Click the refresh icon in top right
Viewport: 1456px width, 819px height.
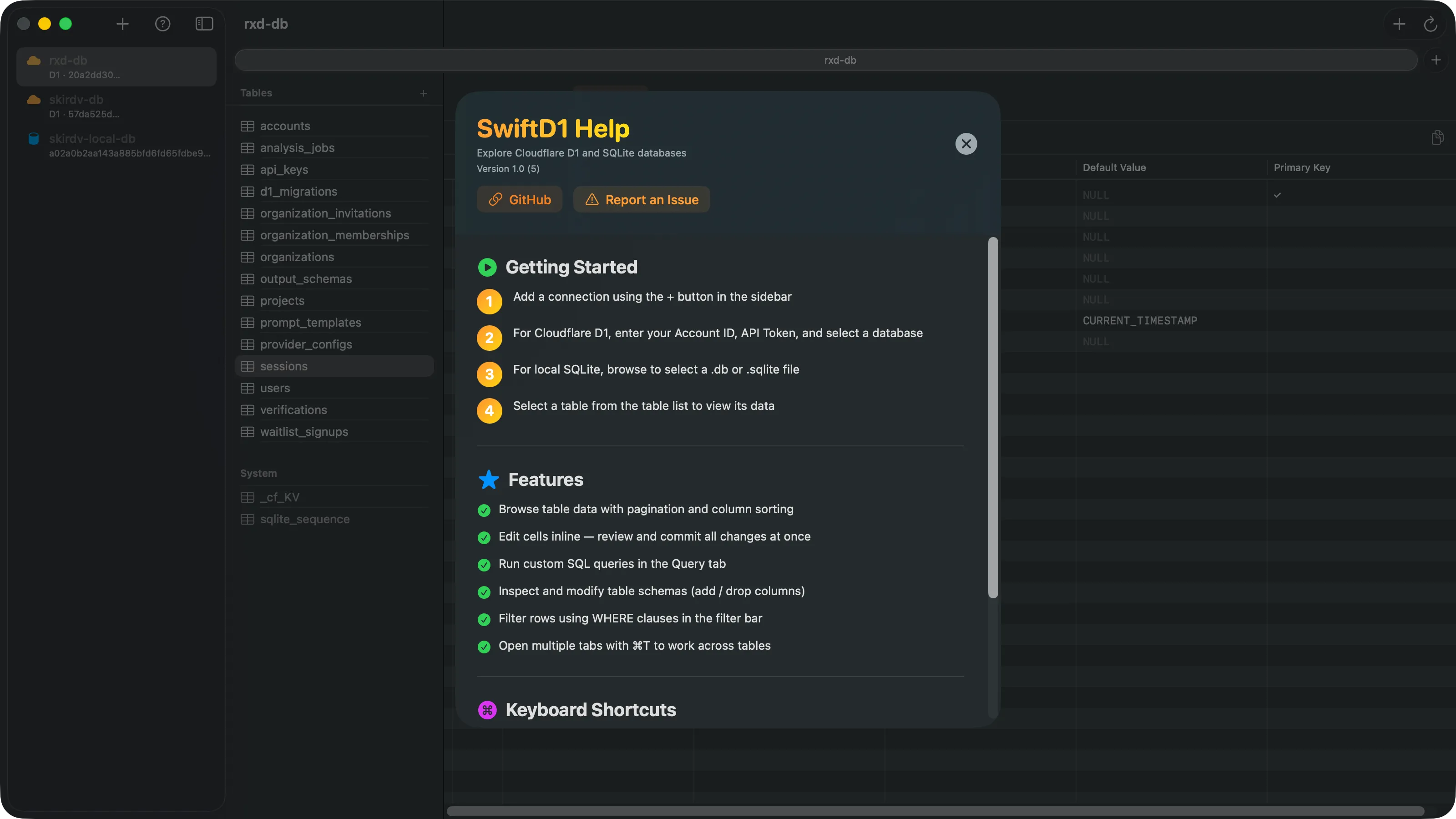1430,24
